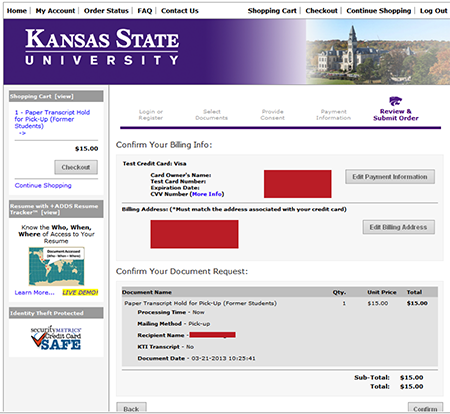Open the Home menu item

pyautogui.click(x=17, y=11)
